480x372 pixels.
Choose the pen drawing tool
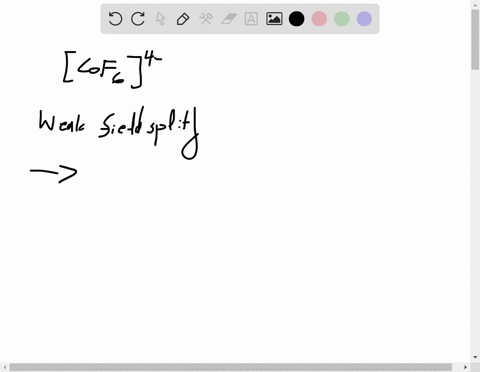(183, 19)
